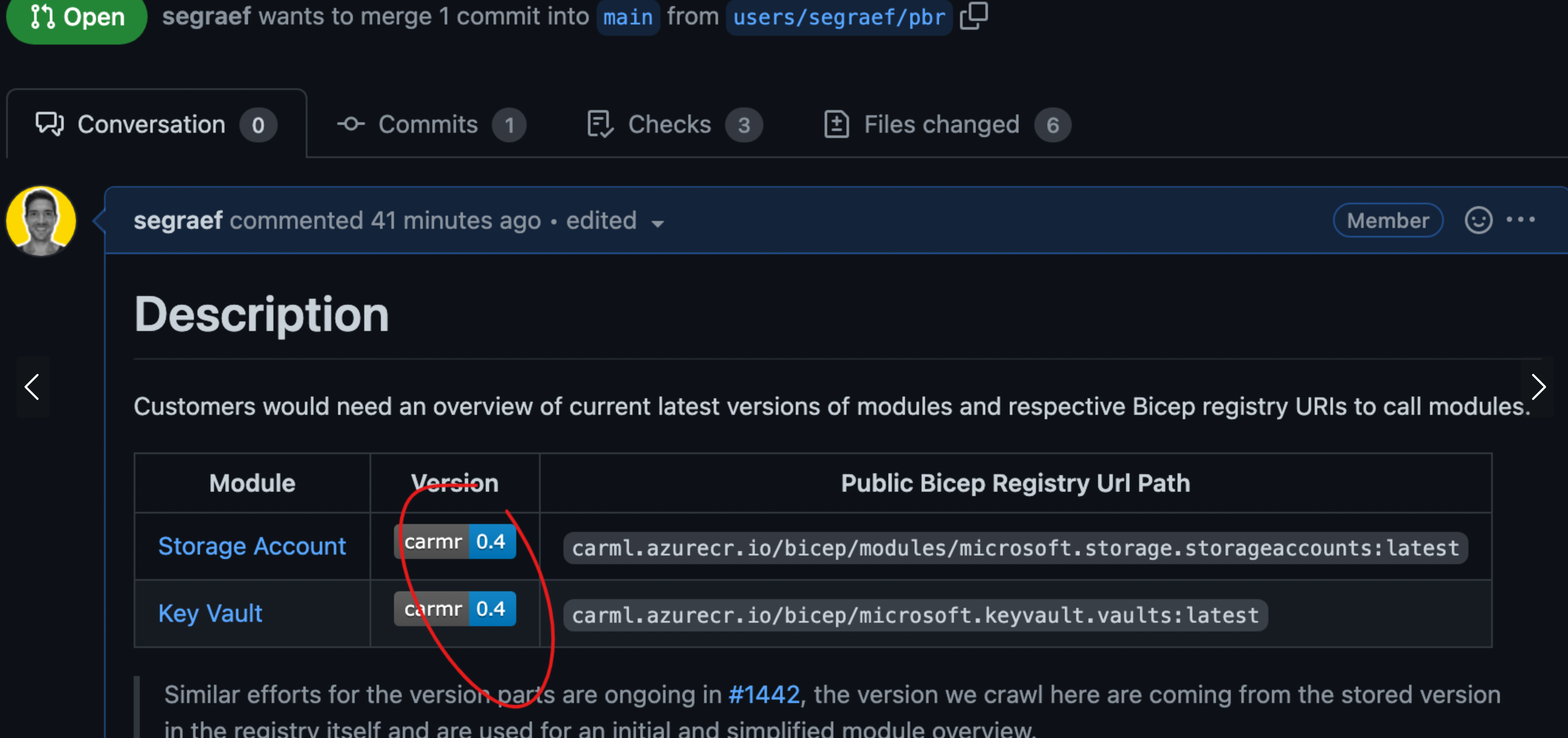Open the three-dot comment options menu
Viewport: 1568px width, 738px height.
pyautogui.click(x=1520, y=220)
